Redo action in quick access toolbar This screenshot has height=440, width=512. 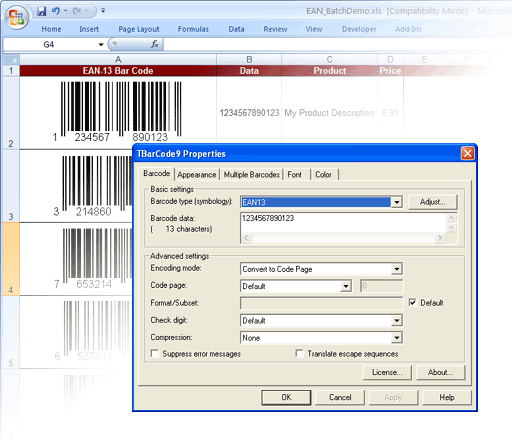[x=77, y=11]
